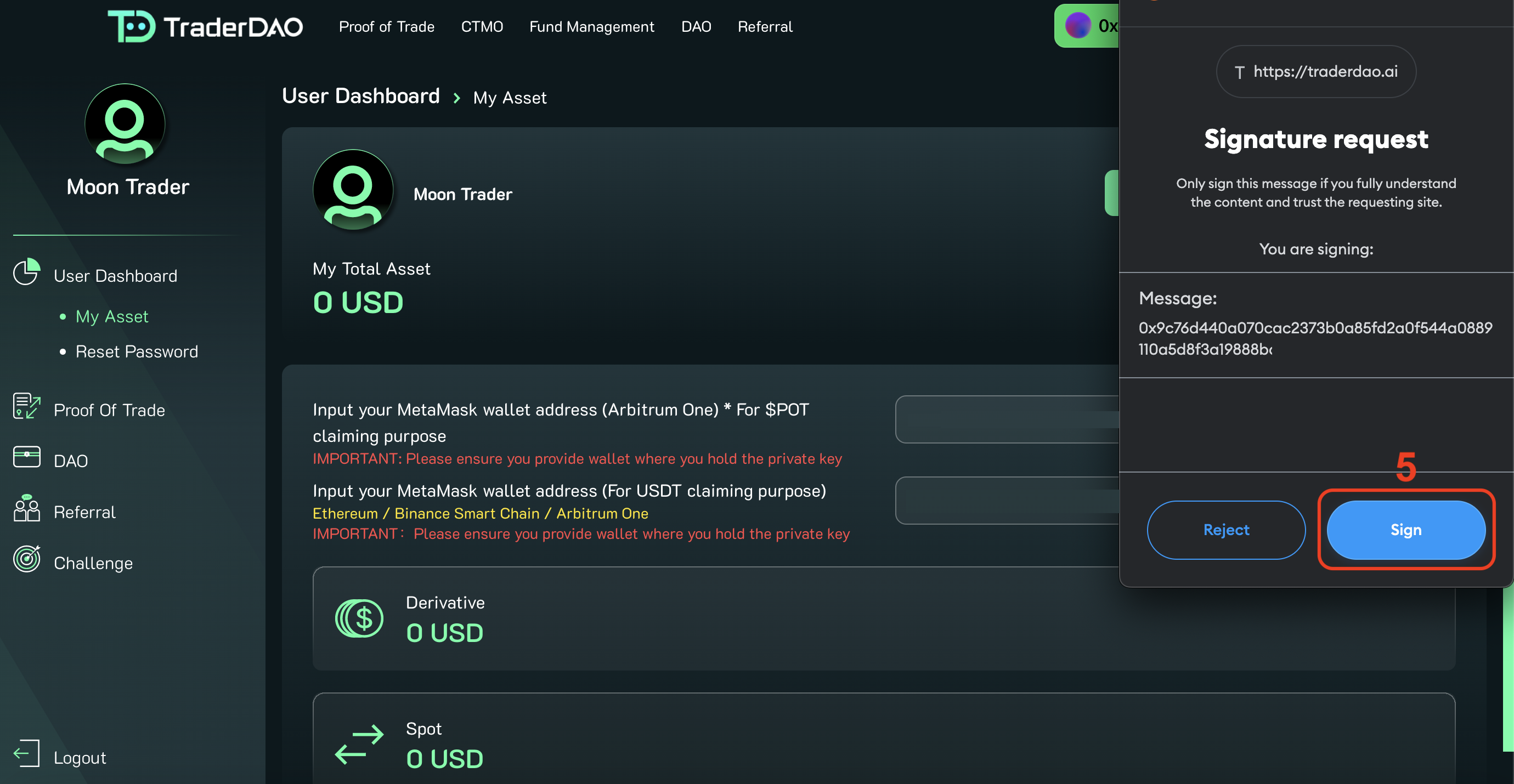Click the Logout arrow icon
The width and height of the screenshot is (1514, 784).
tap(26, 753)
